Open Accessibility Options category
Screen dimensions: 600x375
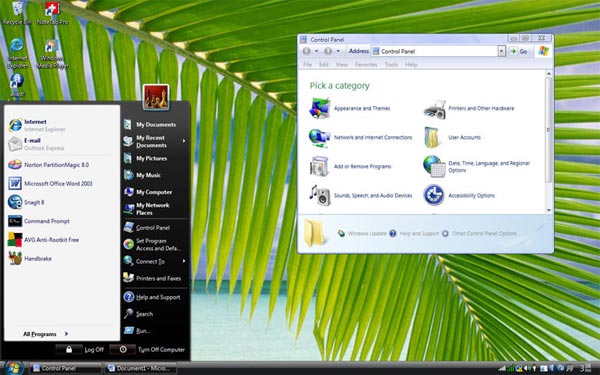point(459,196)
